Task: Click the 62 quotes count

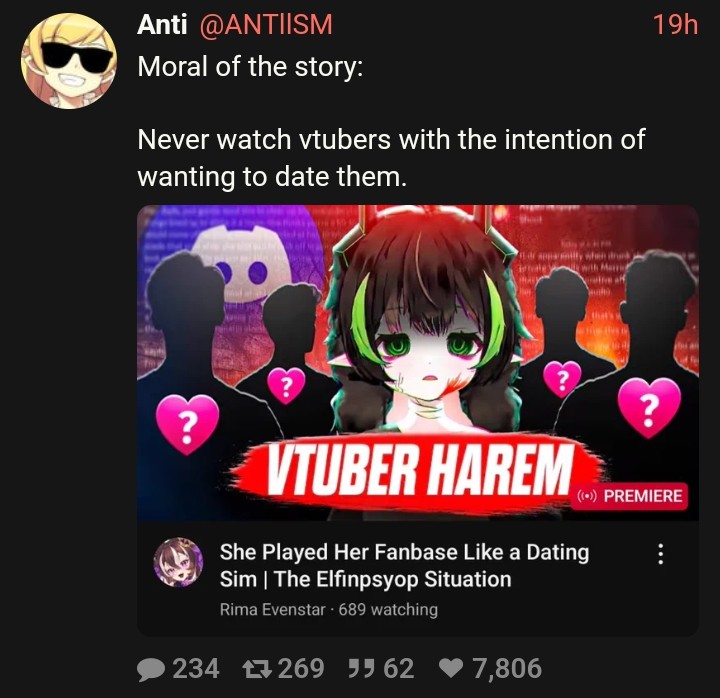Action: pos(399,669)
